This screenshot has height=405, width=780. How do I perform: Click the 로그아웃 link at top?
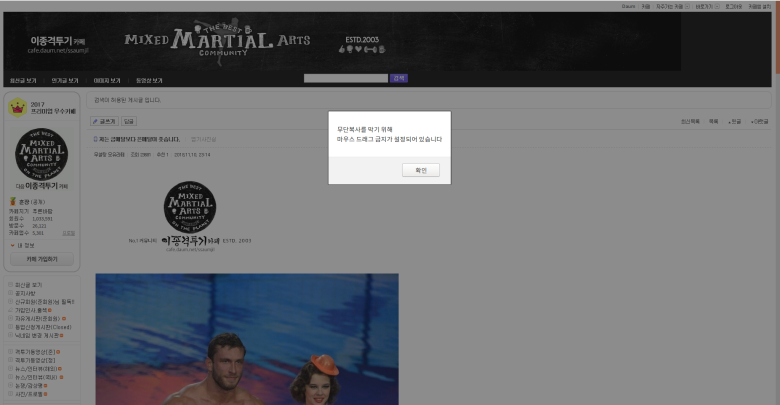pyautogui.click(x=733, y=6)
